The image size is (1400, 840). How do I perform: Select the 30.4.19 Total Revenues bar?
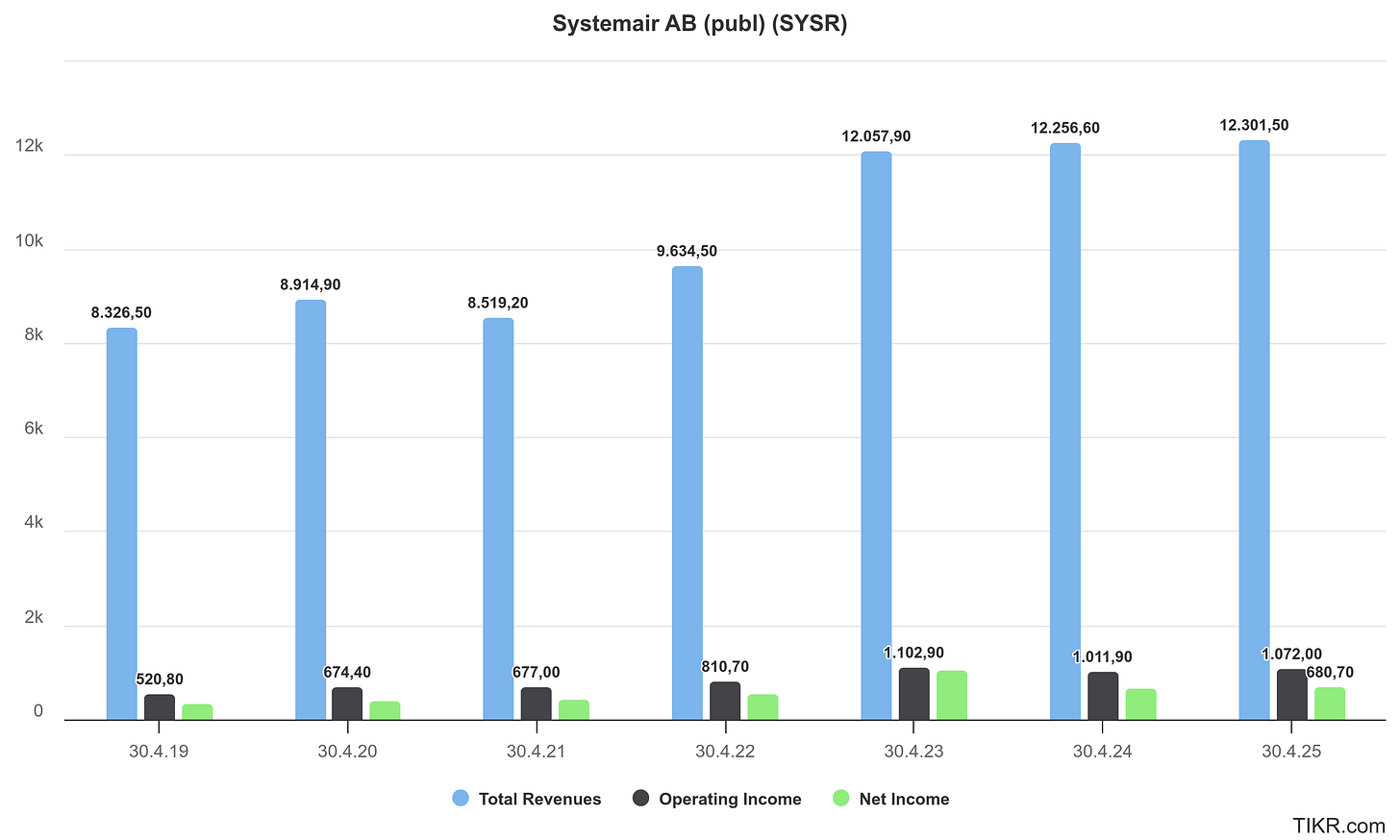tap(121, 524)
